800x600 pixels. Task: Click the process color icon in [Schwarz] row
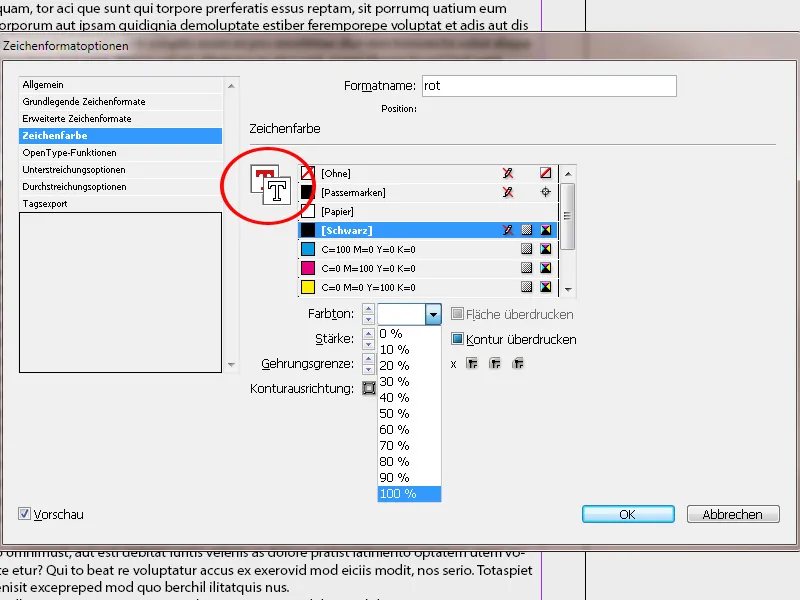527,230
